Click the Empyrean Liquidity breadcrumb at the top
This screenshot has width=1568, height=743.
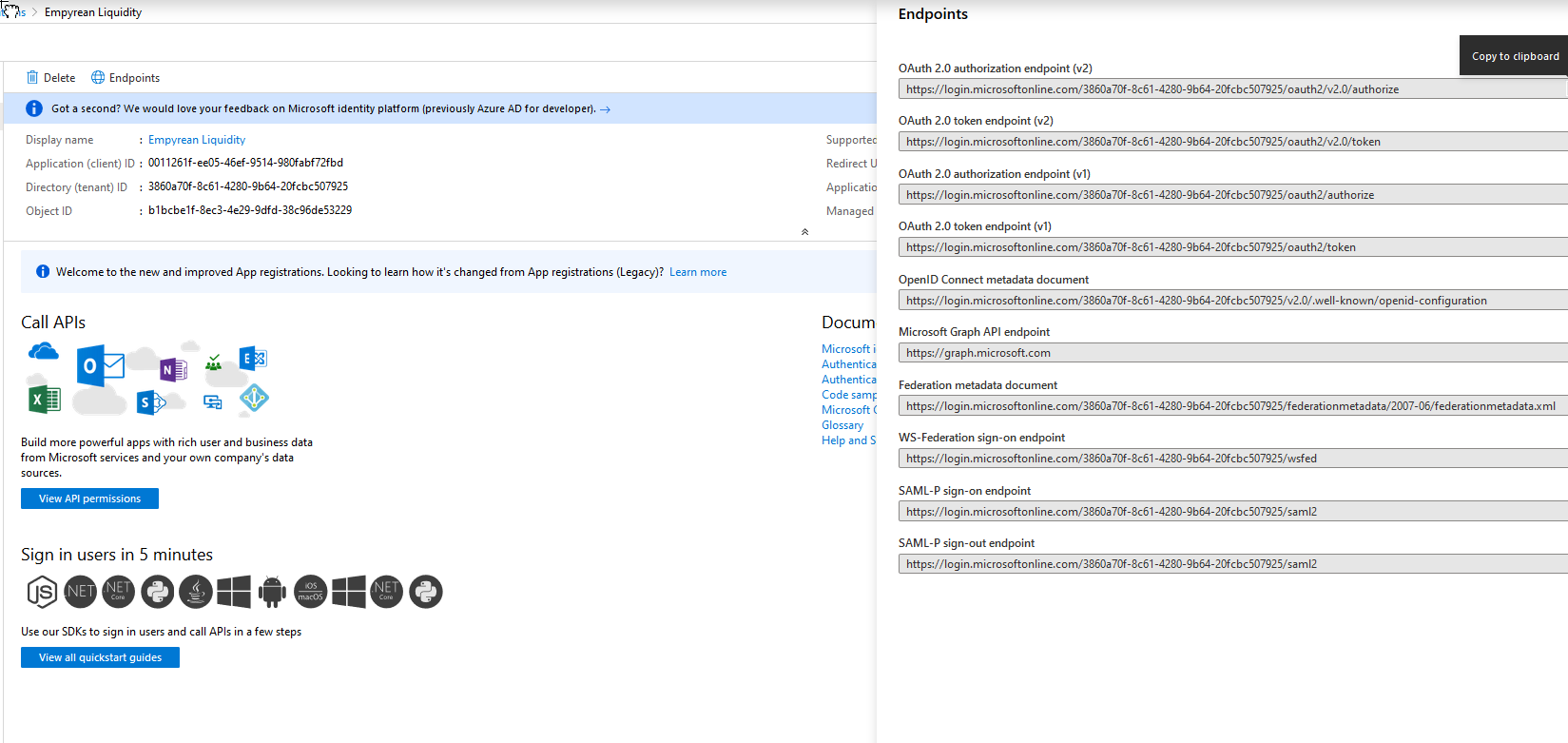(x=93, y=12)
